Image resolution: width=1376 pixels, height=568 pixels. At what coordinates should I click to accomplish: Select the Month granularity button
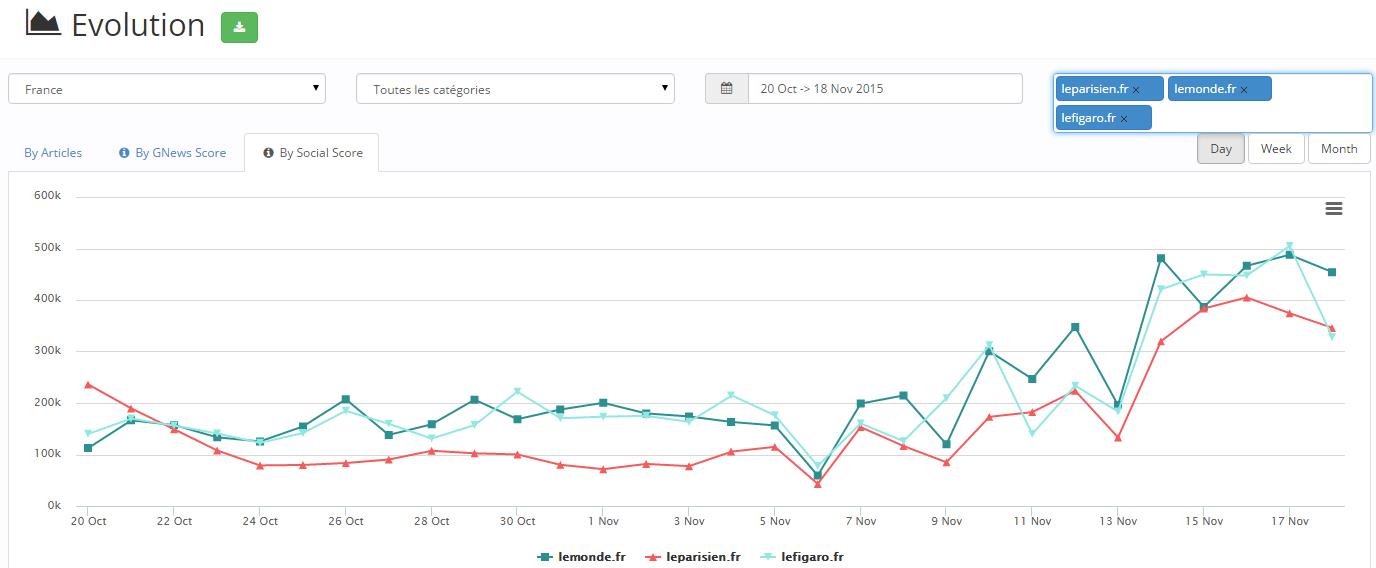coord(1338,149)
